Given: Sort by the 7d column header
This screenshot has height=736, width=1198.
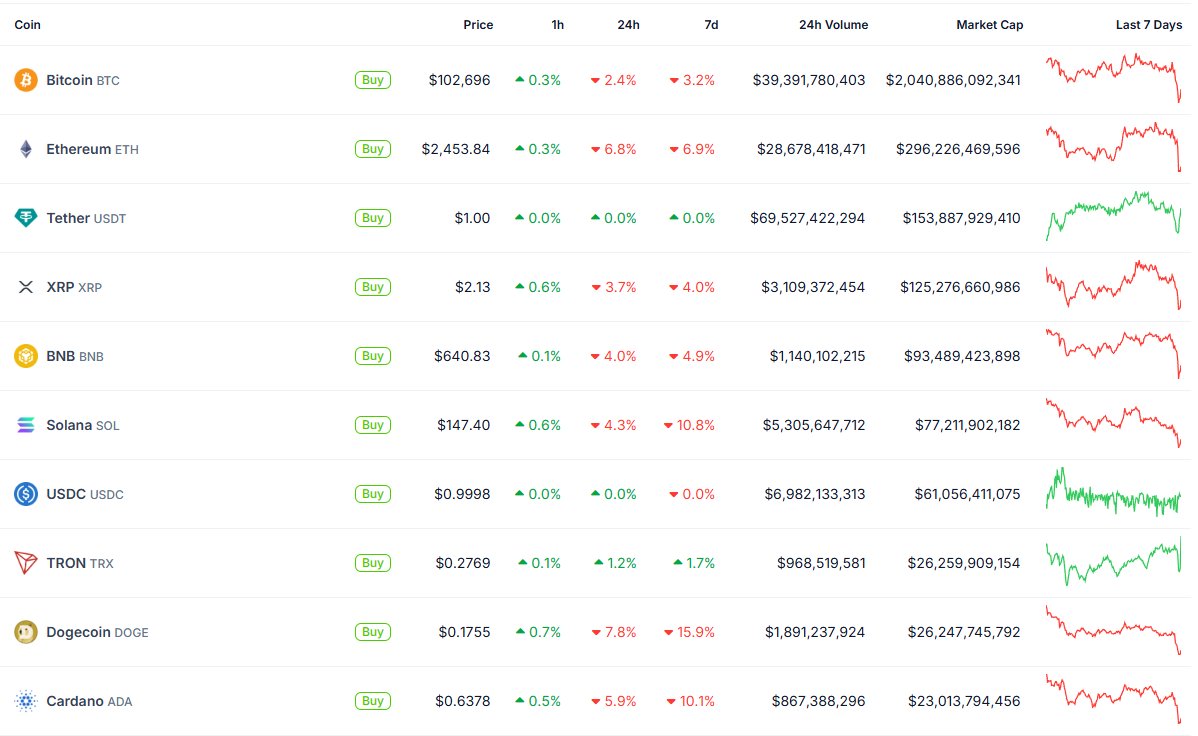Looking at the screenshot, I should click(711, 24).
